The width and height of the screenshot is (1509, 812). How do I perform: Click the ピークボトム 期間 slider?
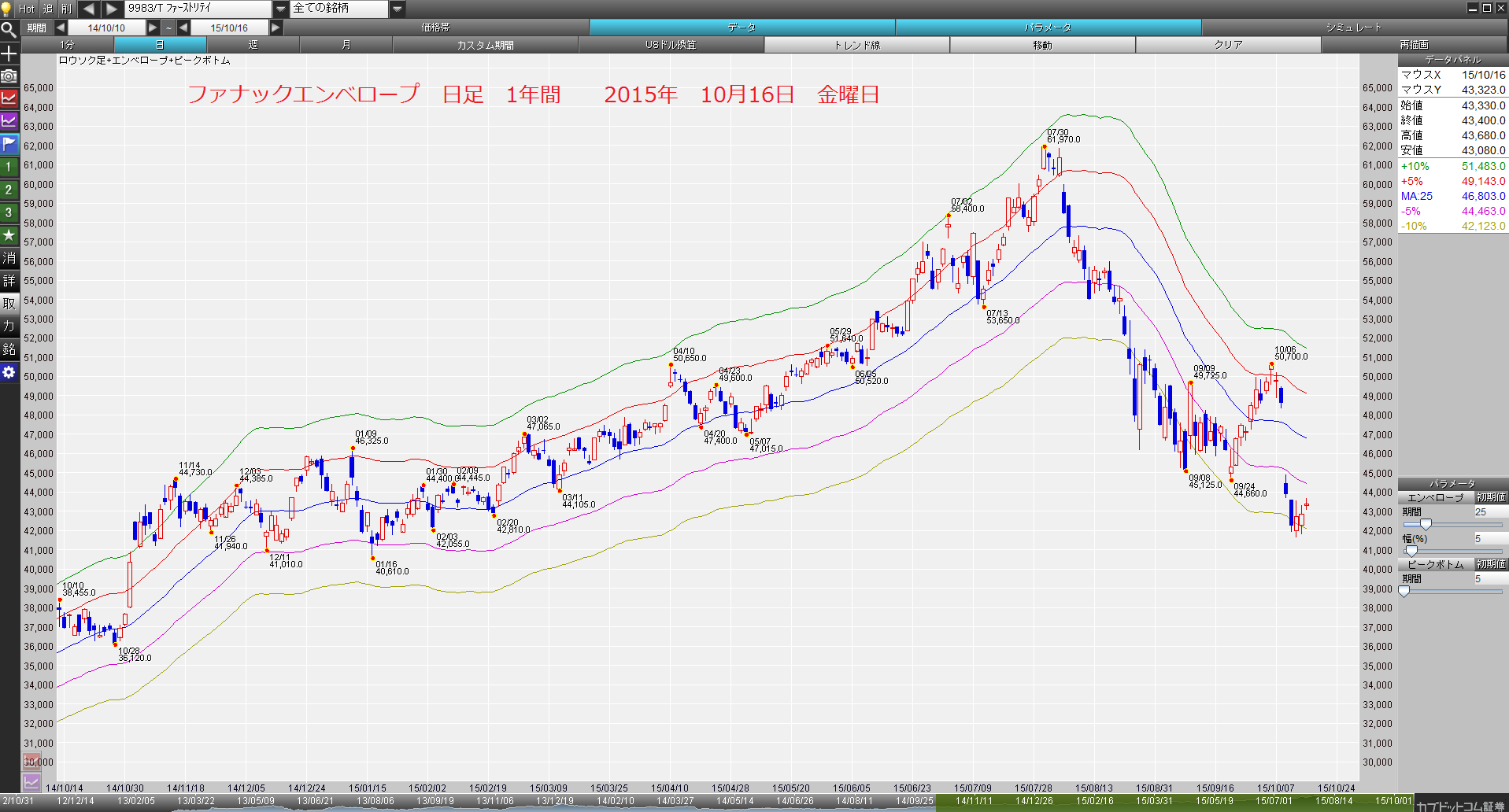pyautogui.click(x=1452, y=592)
